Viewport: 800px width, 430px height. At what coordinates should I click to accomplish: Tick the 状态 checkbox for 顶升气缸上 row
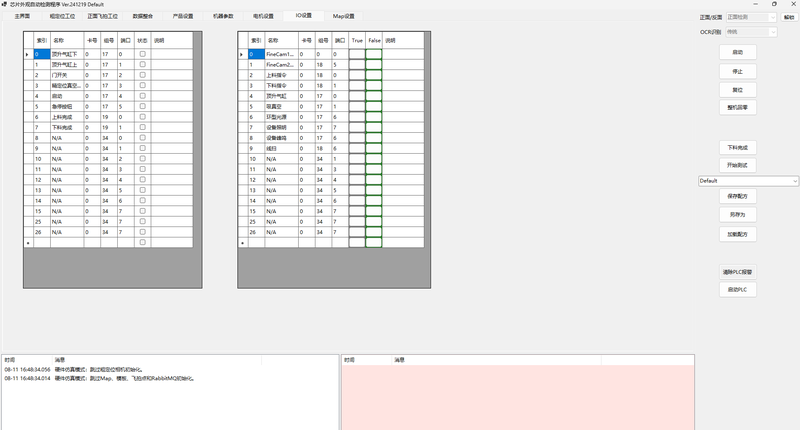142,64
